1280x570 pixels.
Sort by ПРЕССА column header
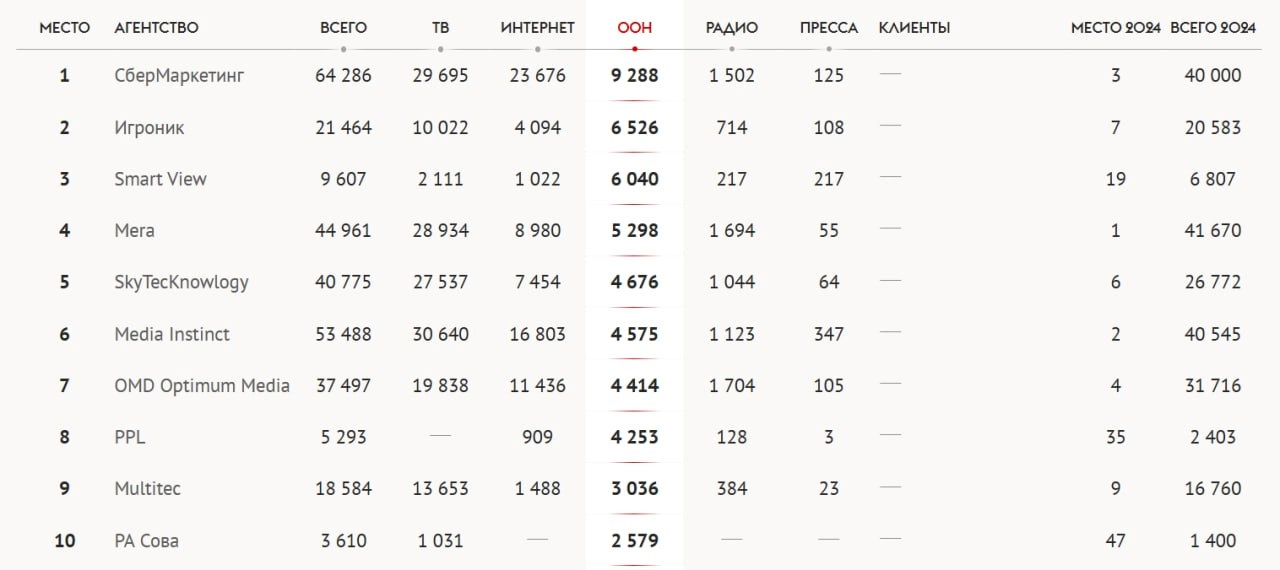[829, 28]
